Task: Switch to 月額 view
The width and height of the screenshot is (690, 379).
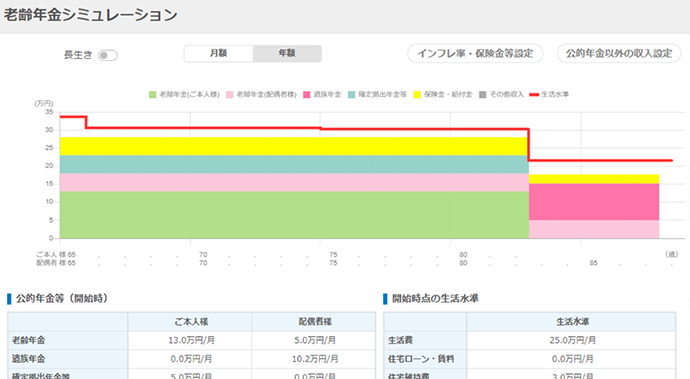Action: [x=218, y=53]
